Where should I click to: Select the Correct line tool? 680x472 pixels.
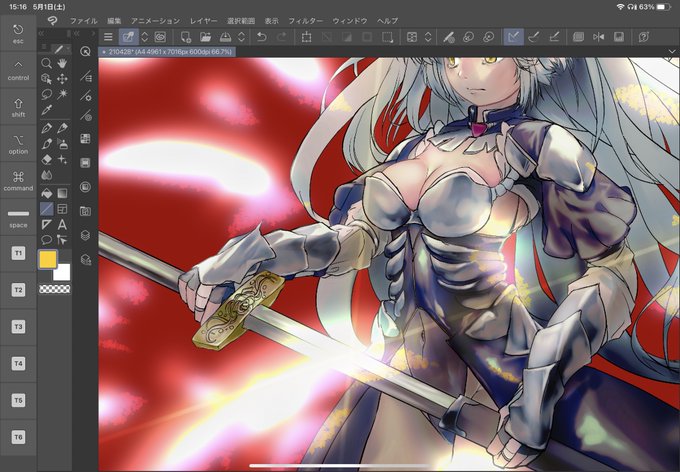point(62,239)
